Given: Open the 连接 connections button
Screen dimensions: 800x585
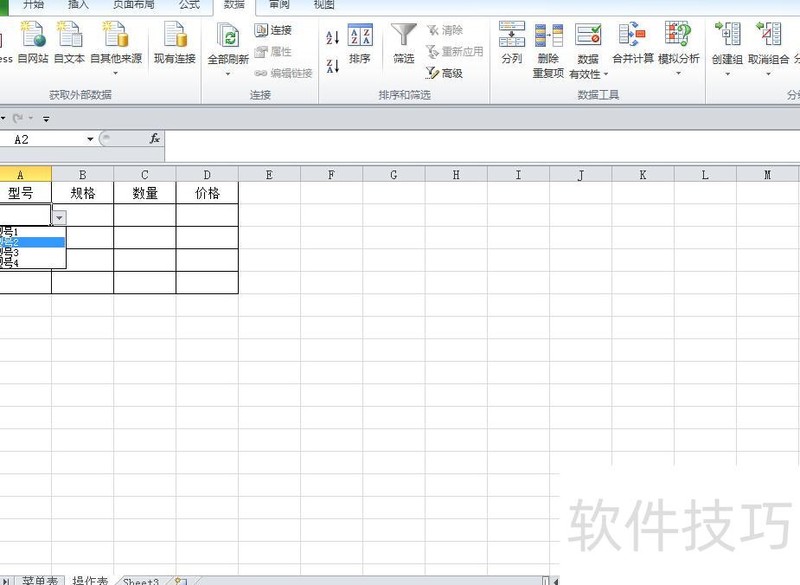Looking at the screenshot, I should click(x=273, y=31).
